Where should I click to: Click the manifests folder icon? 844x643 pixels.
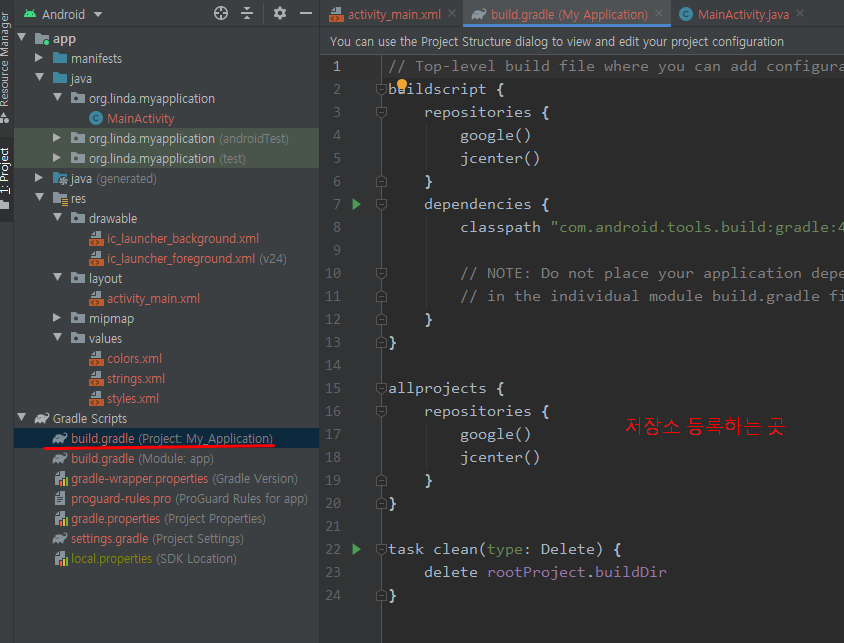coord(60,58)
